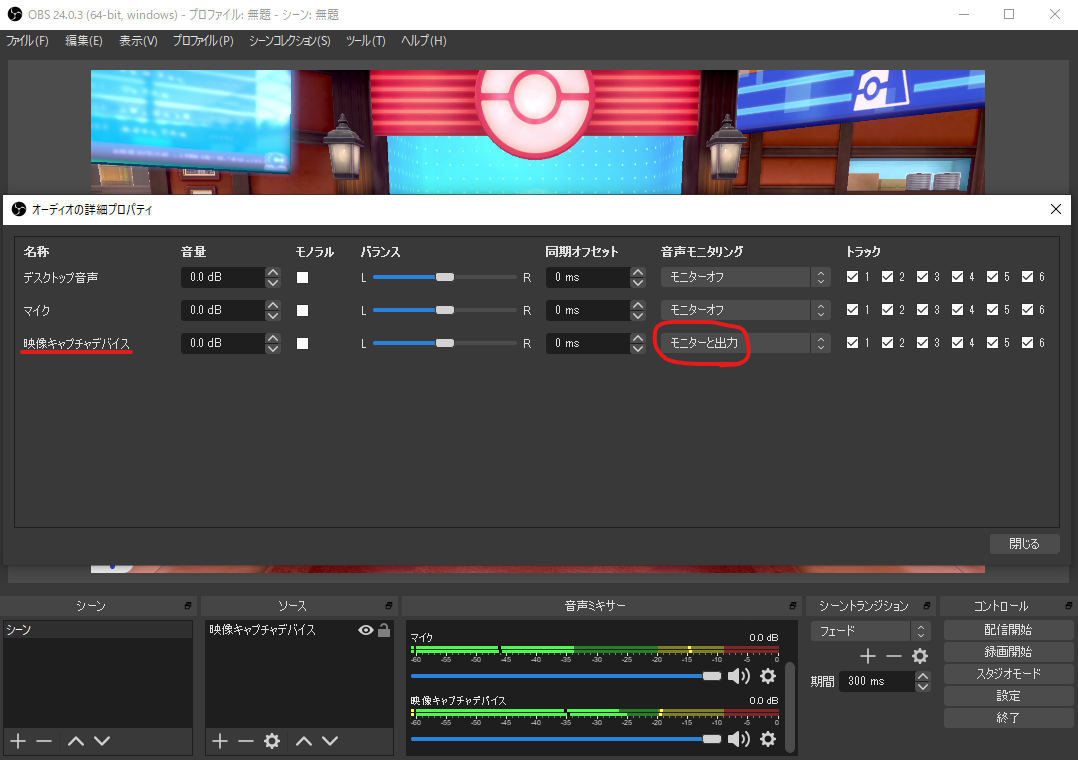Pop out the ソース dock panel icon
This screenshot has width=1078, height=760.
(x=388, y=606)
